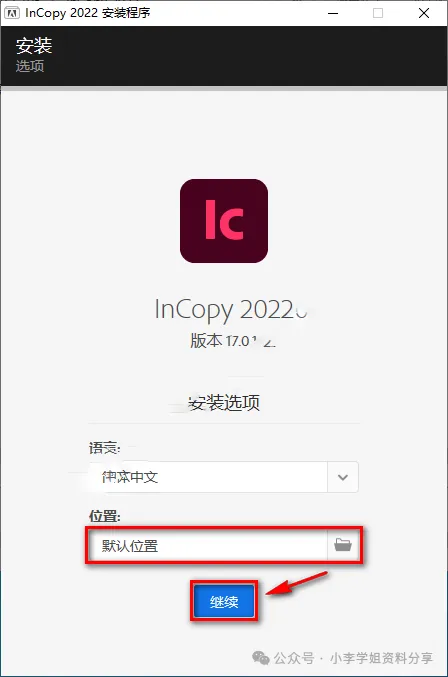Click the 选项 subtitle in the header
Image resolution: width=448 pixels, height=677 pixels.
[x=30, y=66]
